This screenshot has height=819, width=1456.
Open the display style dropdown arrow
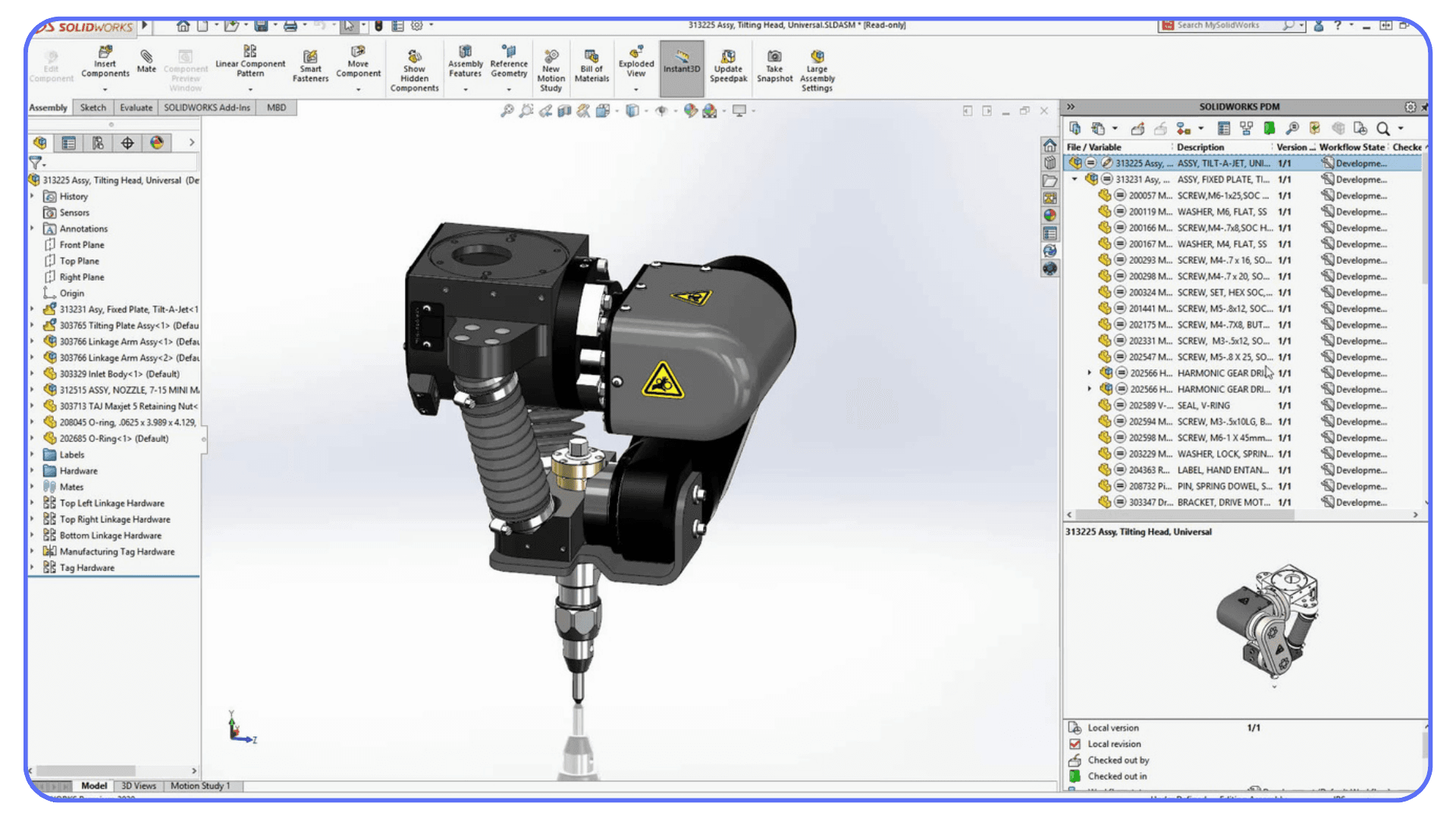(646, 111)
